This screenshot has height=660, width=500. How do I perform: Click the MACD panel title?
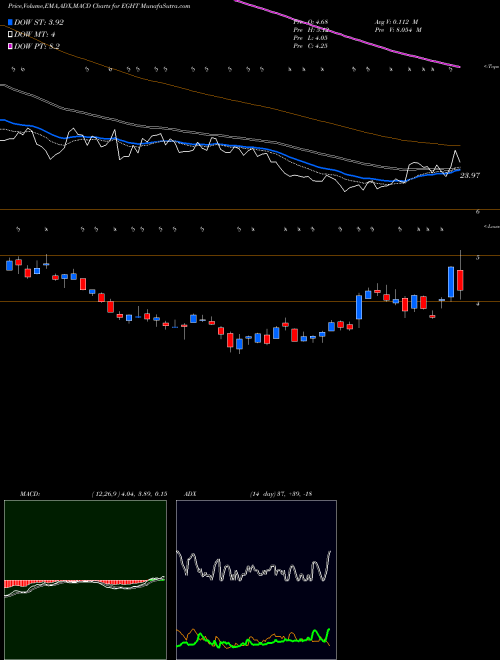[29, 494]
